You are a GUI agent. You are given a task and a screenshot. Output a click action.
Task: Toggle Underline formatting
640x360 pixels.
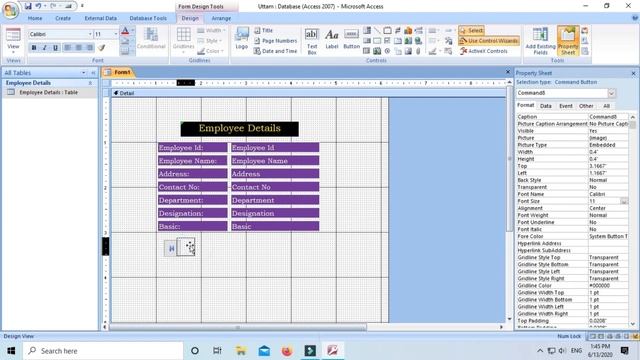[56, 48]
